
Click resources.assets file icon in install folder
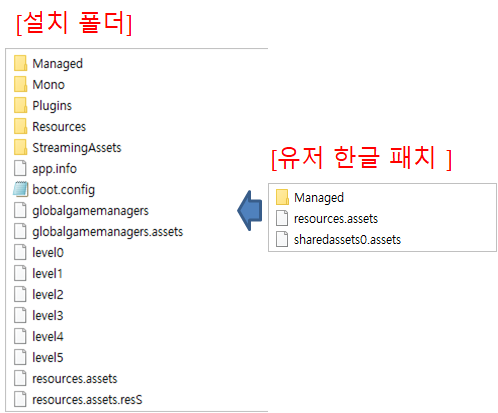(x=20, y=378)
